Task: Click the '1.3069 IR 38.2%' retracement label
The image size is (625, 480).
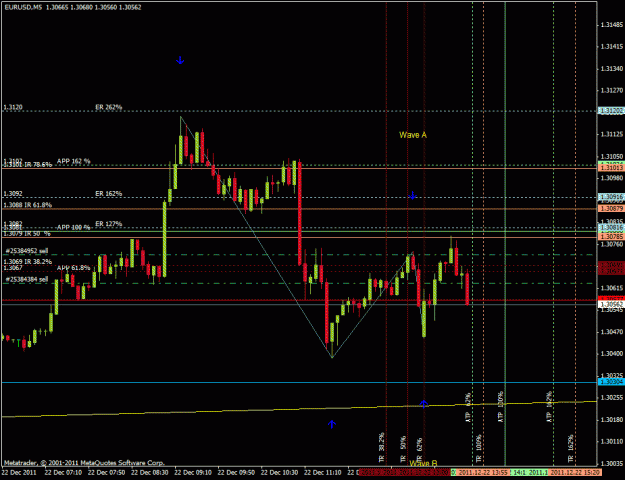Action: click(x=28, y=262)
